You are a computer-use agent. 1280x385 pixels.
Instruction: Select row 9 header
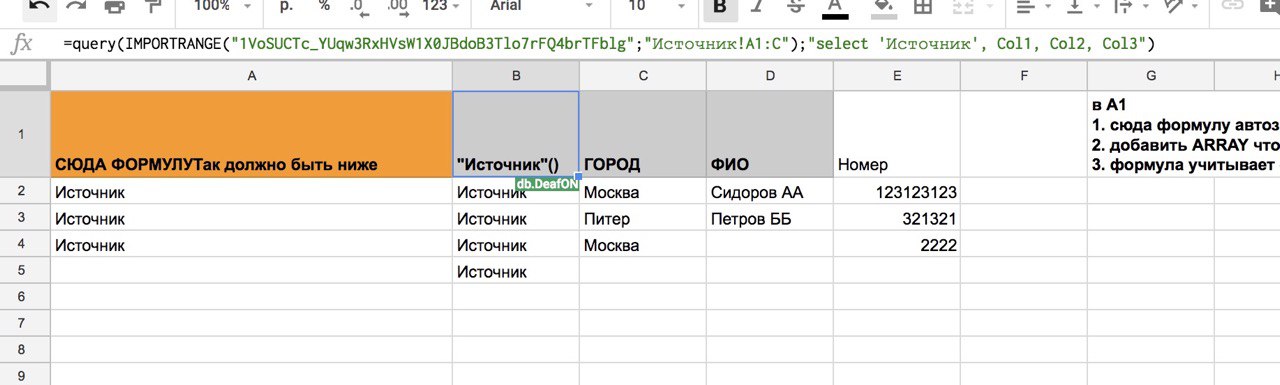click(25, 375)
